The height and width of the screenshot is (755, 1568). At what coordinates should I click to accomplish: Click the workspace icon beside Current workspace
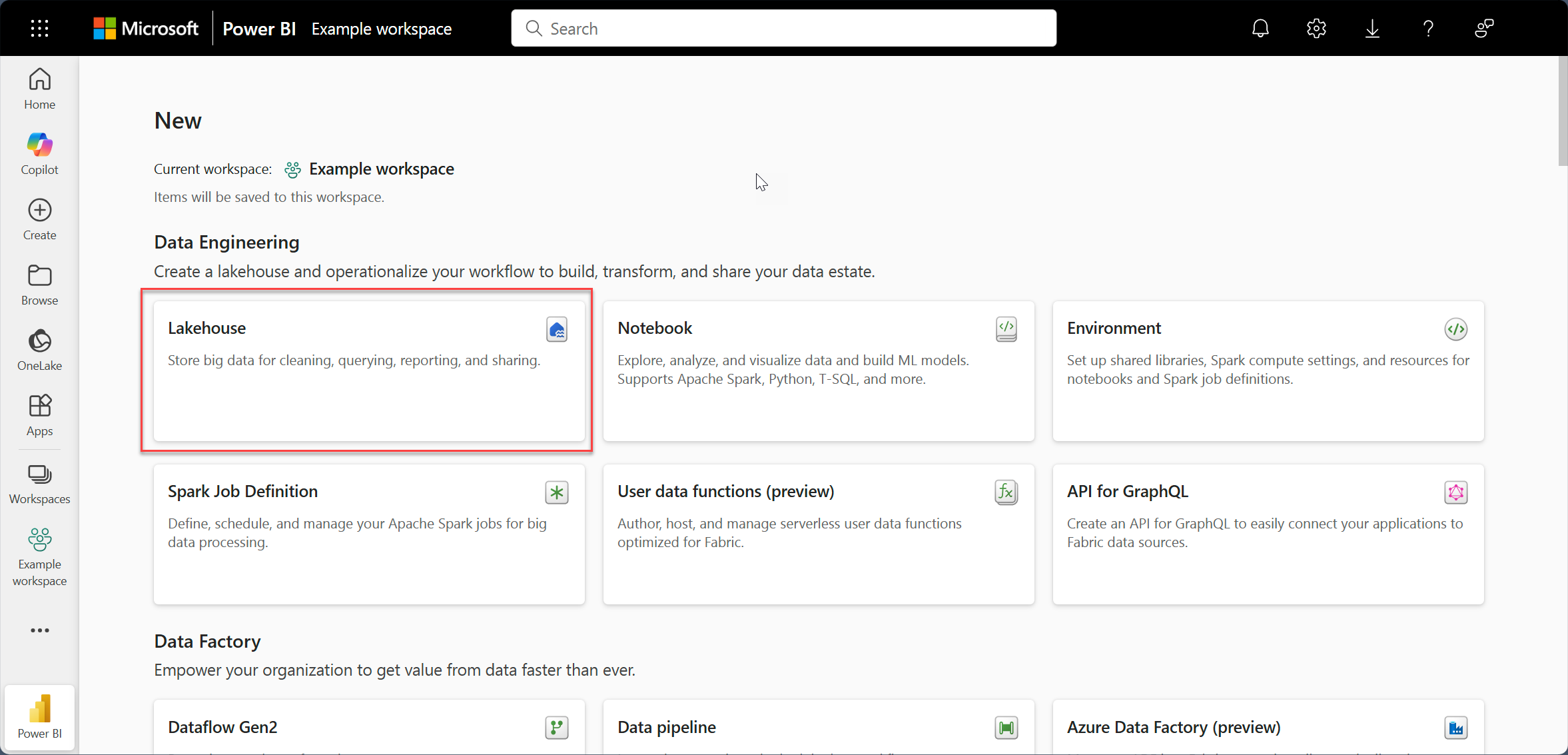(x=292, y=170)
